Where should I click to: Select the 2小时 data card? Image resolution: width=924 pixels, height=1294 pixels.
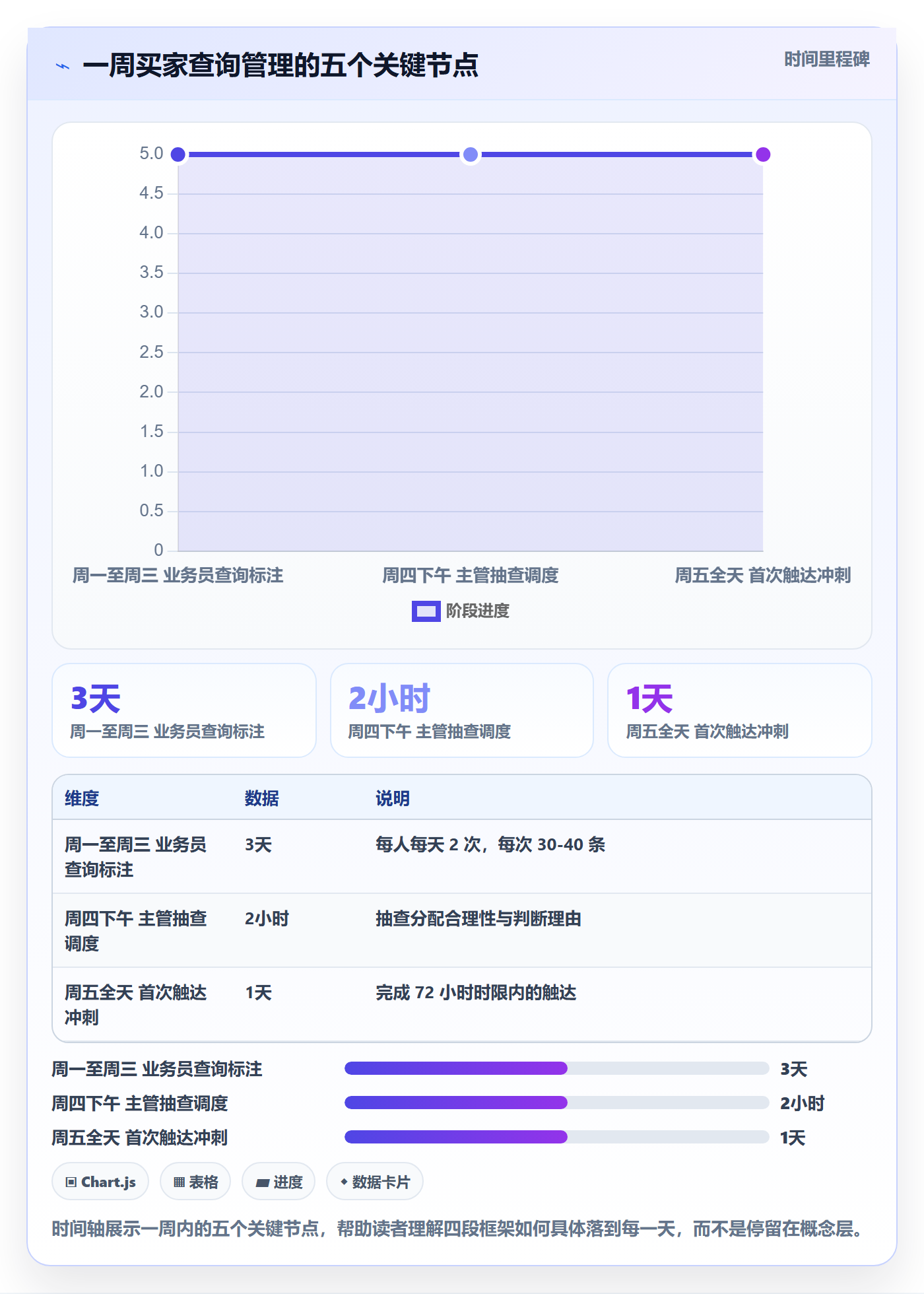coord(462,710)
